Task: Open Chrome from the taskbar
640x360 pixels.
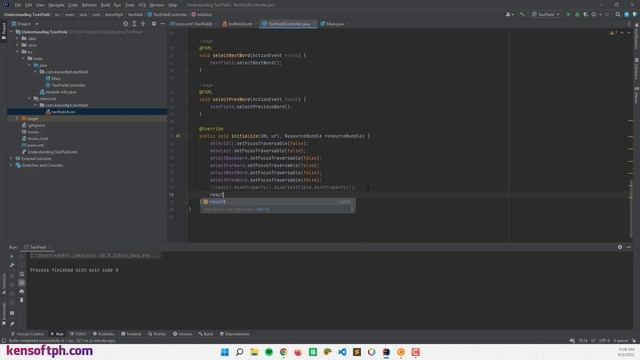Action: tap(283, 352)
